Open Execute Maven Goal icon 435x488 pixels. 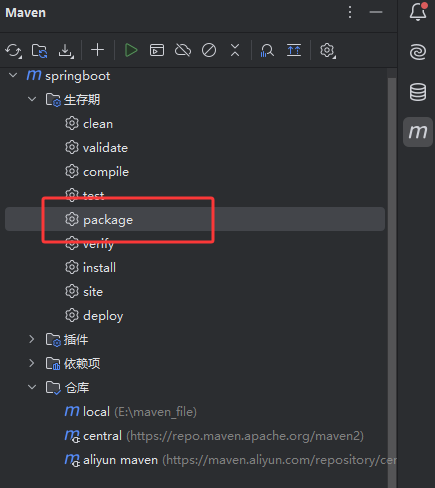point(157,50)
